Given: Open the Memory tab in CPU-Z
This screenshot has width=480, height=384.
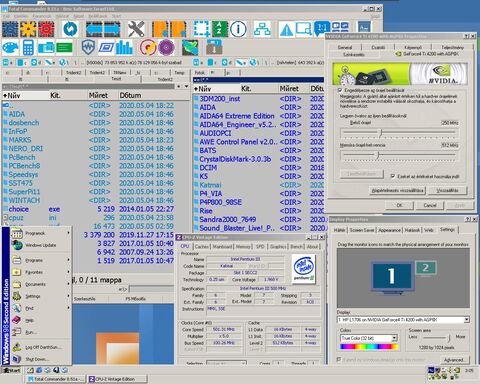Looking at the screenshot, I should (243, 246).
